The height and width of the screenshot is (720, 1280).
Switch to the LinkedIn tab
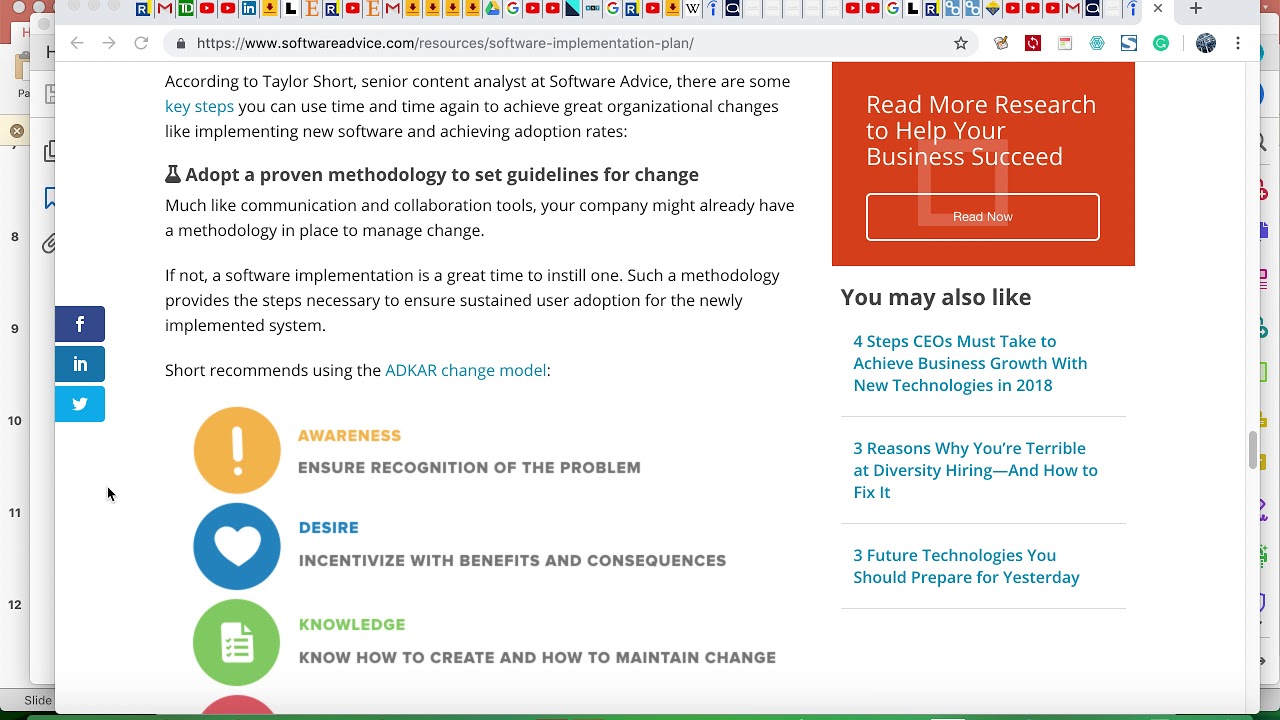pyautogui.click(x=249, y=9)
